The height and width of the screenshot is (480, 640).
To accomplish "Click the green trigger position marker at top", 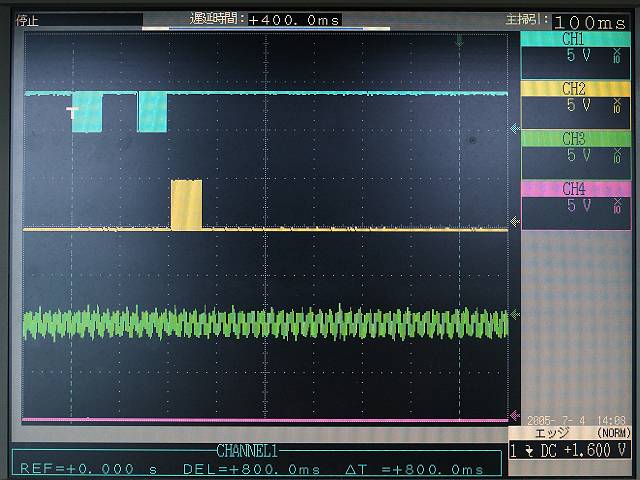I will click(459, 41).
